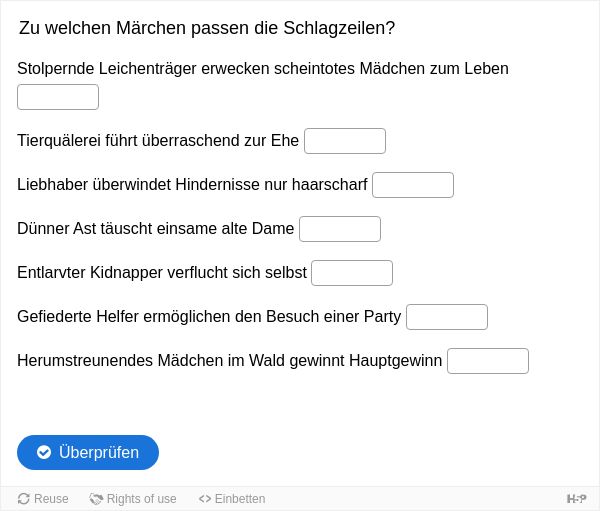Click the Überprüfen button

88,452
